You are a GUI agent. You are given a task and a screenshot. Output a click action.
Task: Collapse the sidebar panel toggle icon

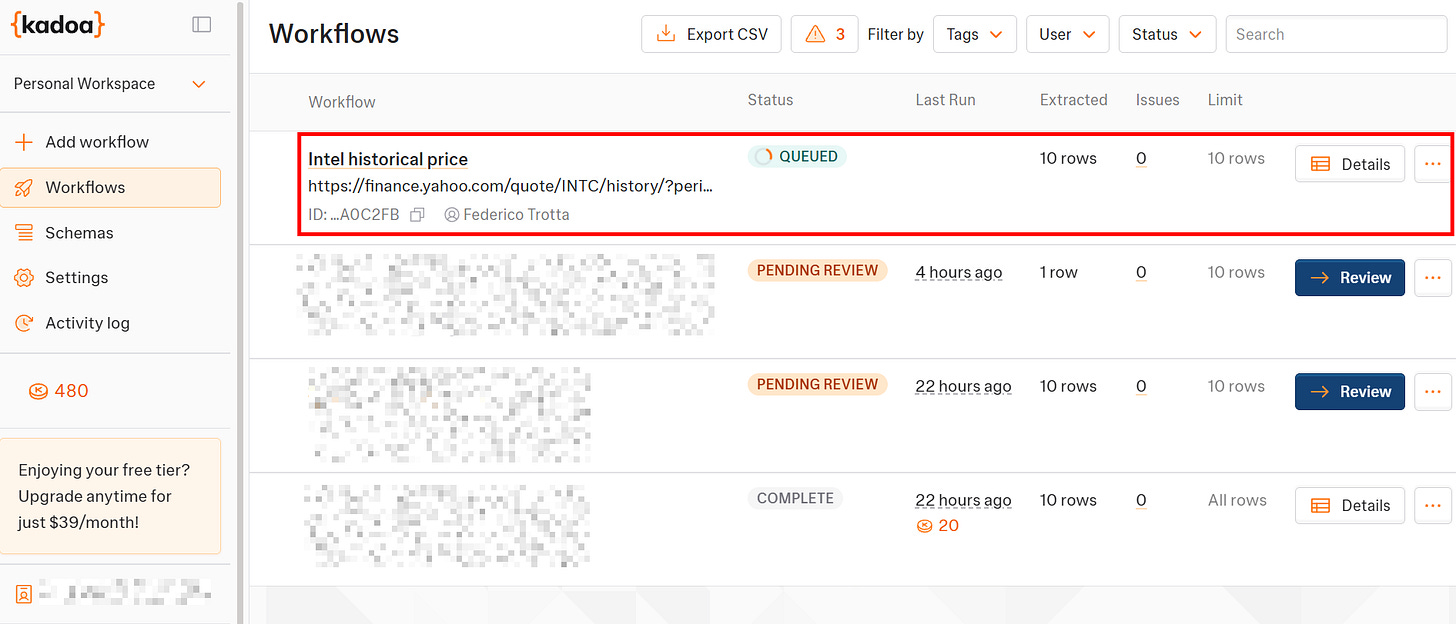pos(202,24)
